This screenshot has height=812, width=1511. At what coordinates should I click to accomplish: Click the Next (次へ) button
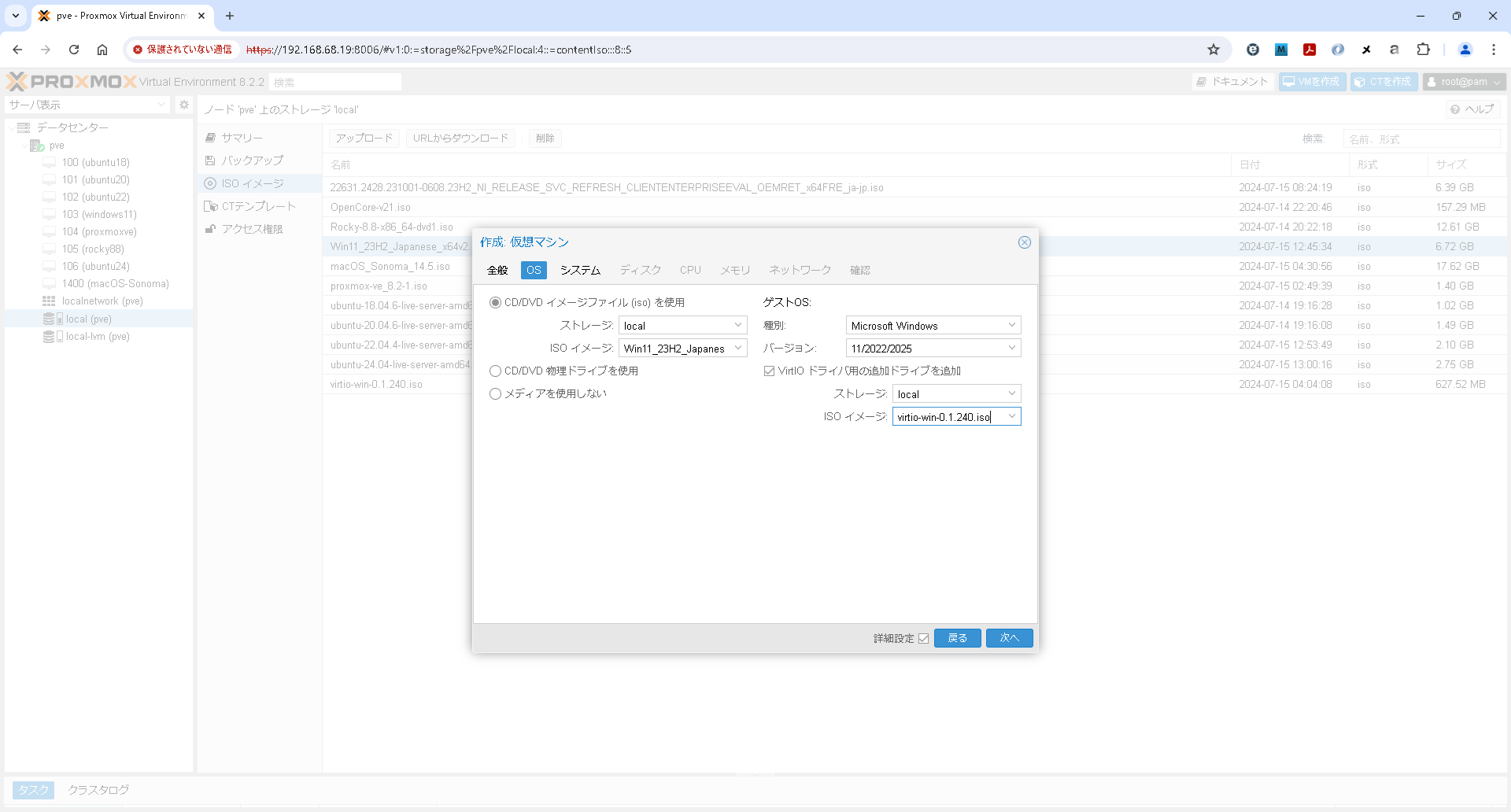(1009, 638)
